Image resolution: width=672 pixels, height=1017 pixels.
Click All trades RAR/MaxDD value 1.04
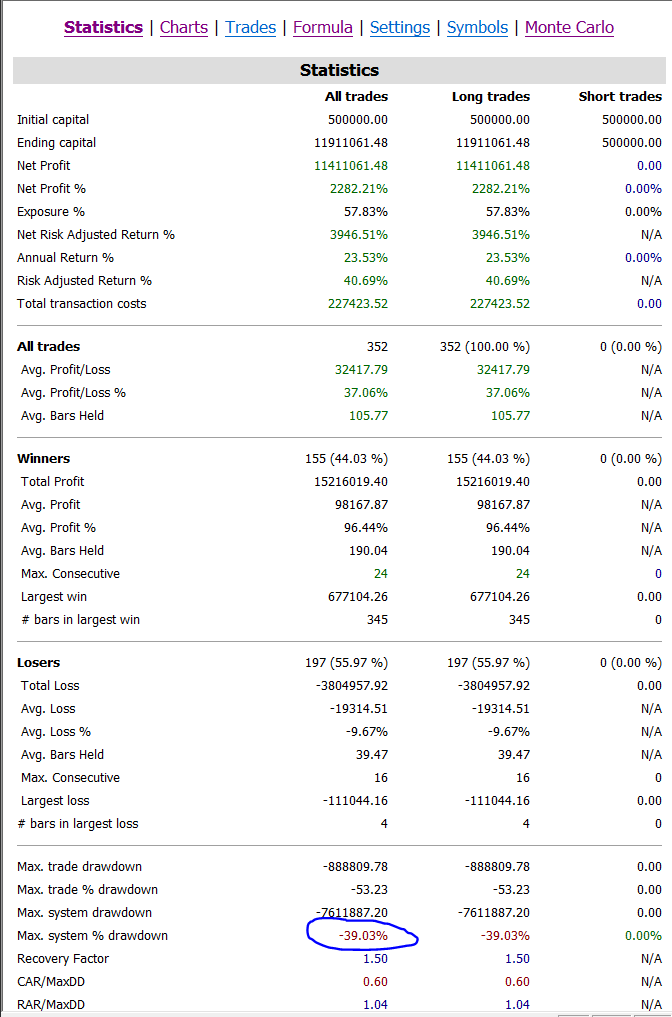(375, 1005)
